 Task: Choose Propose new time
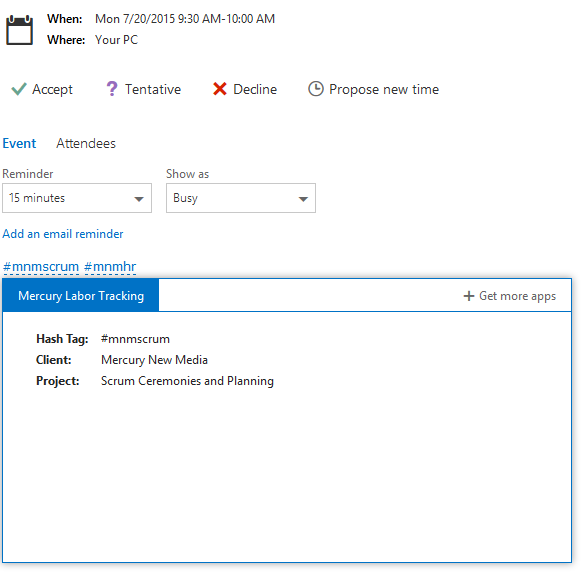[374, 89]
